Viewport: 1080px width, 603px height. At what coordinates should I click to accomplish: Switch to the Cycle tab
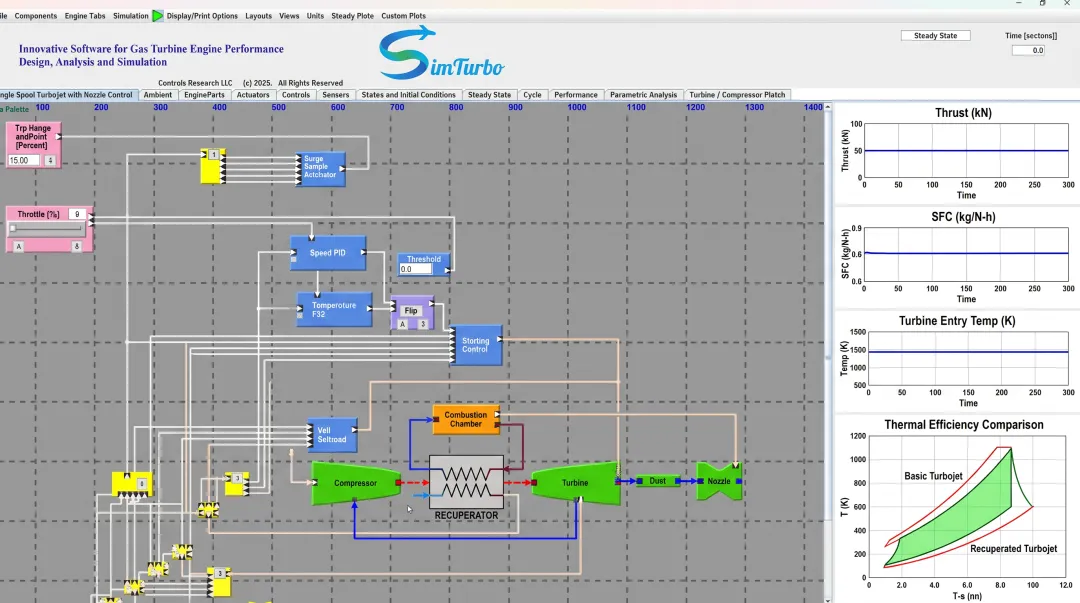[532, 95]
